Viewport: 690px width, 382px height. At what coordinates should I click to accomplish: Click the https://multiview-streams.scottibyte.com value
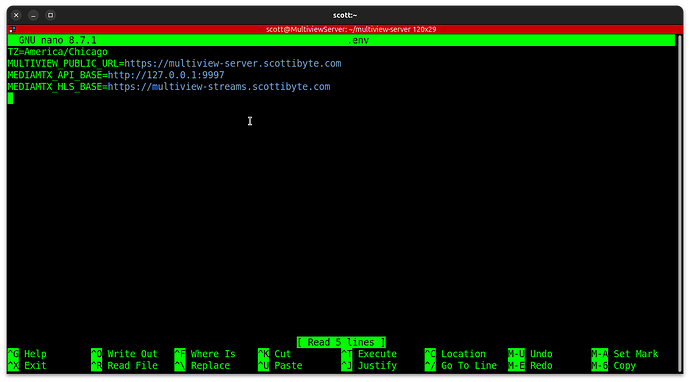219,87
